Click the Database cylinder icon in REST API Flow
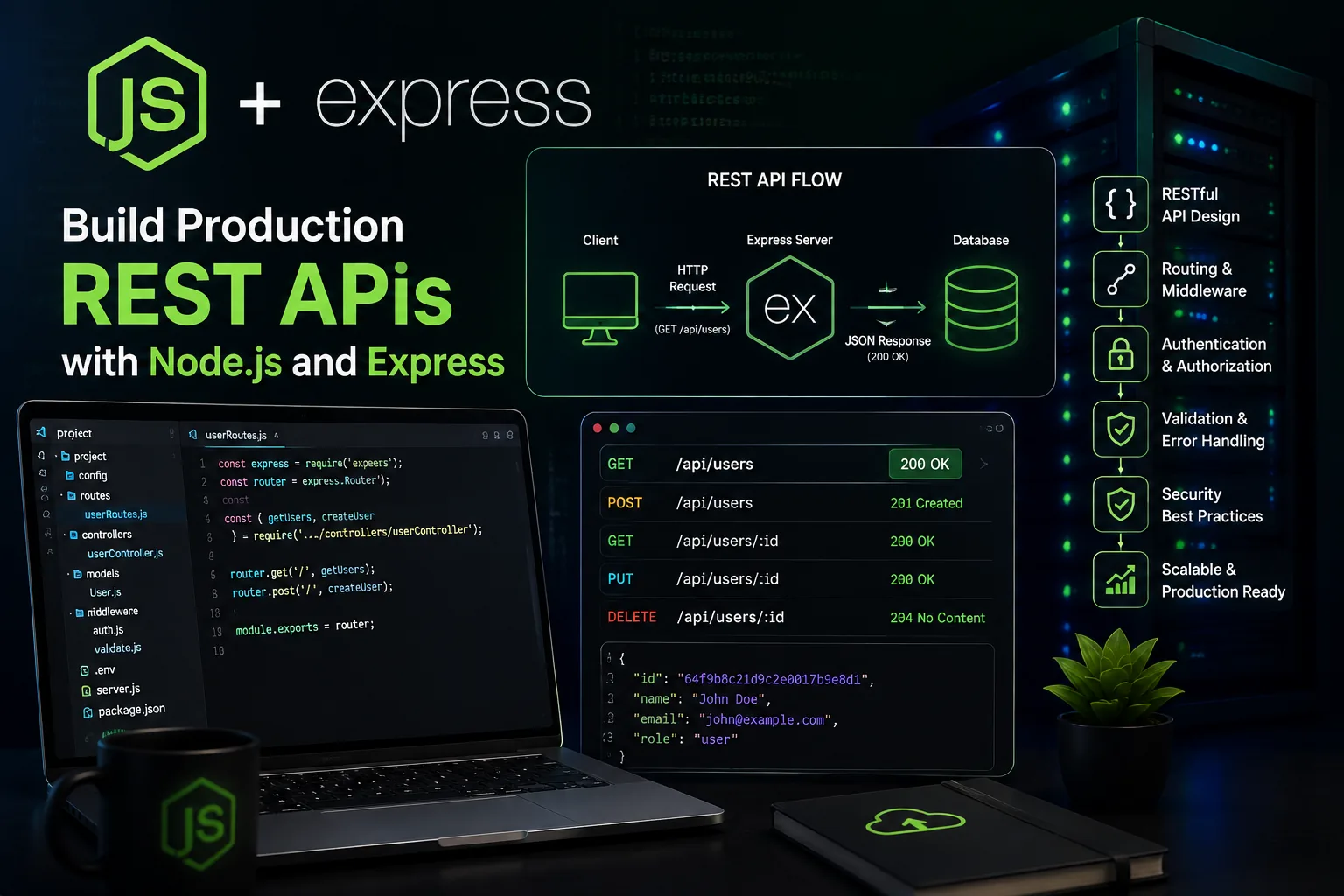This screenshot has height=896, width=1344. 981,308
